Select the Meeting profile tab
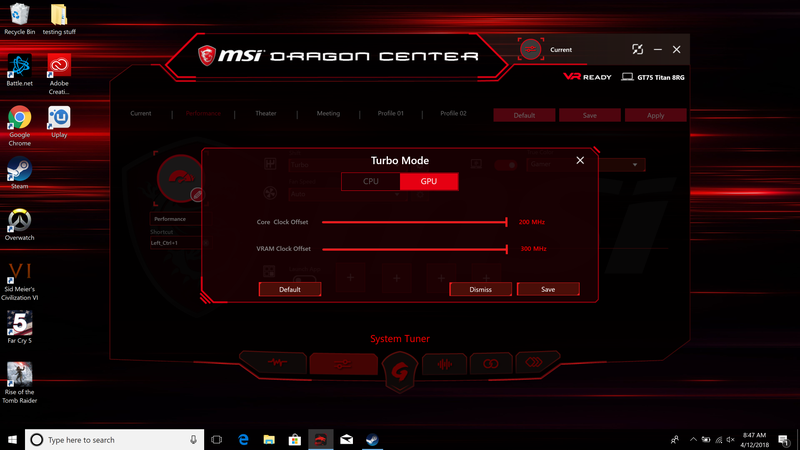 pyautogui.click(x=328, y=113)
